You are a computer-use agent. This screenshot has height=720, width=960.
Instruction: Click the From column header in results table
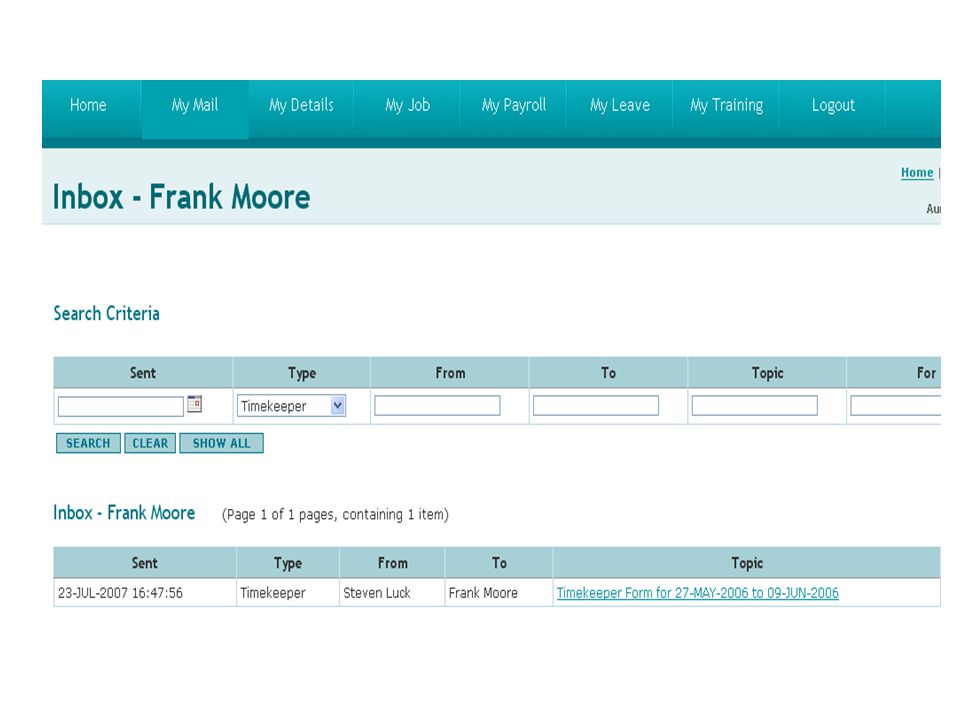point(392,563)
